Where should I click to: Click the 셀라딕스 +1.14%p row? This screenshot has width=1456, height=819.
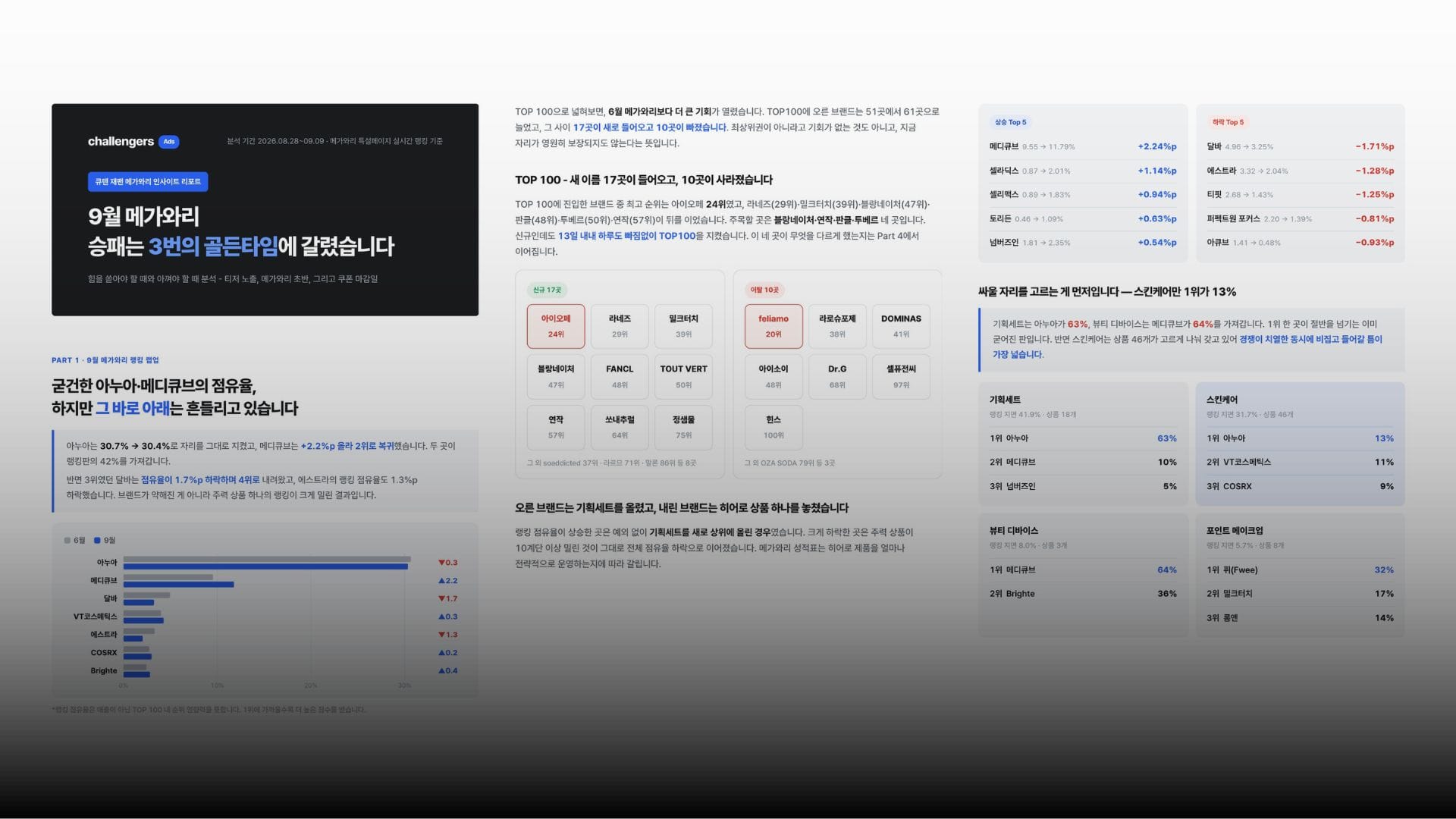click(x=1083, y=171)
